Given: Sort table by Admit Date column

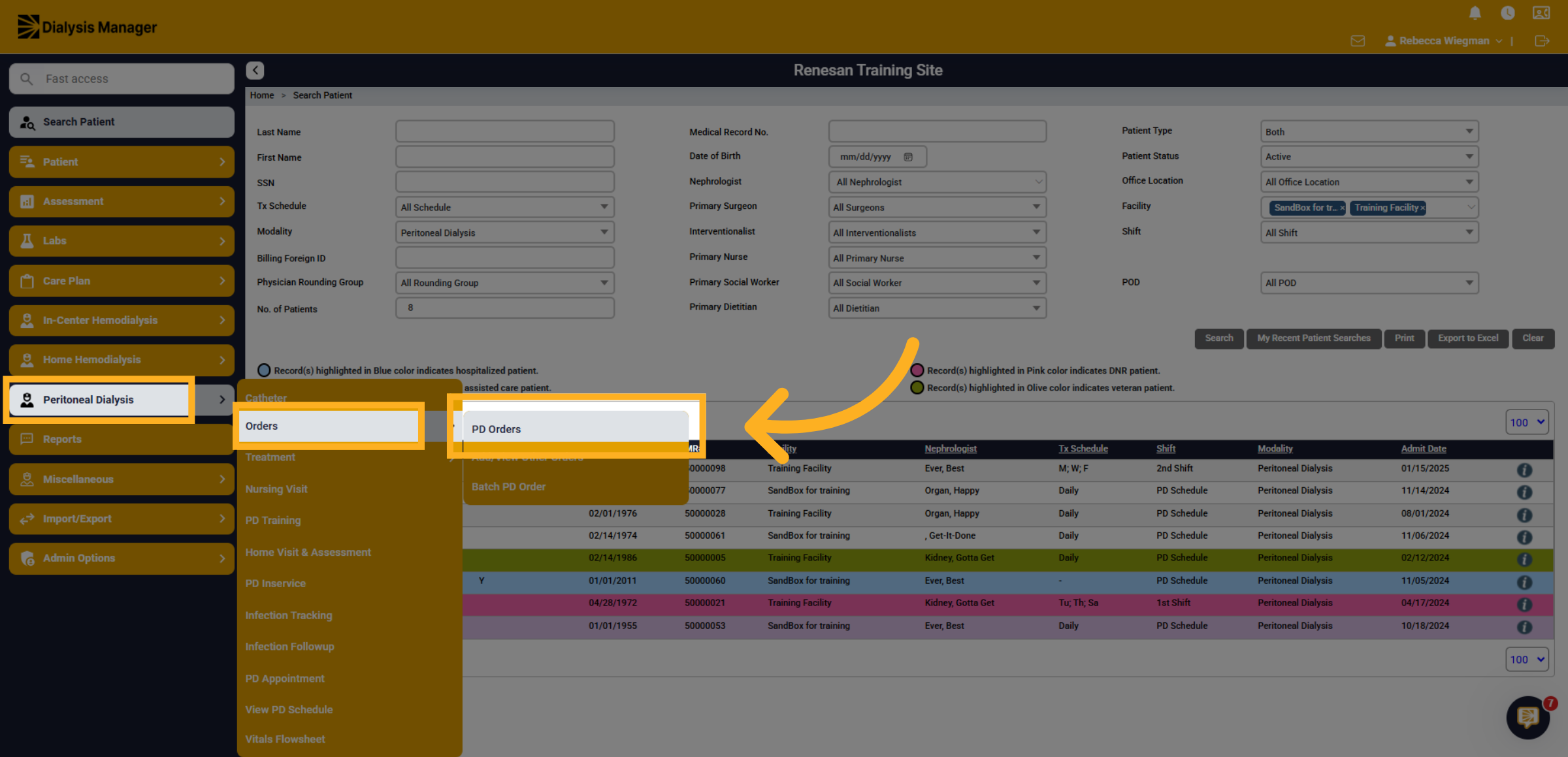Looking at the screenshot, I should (x=1423, y=449).
